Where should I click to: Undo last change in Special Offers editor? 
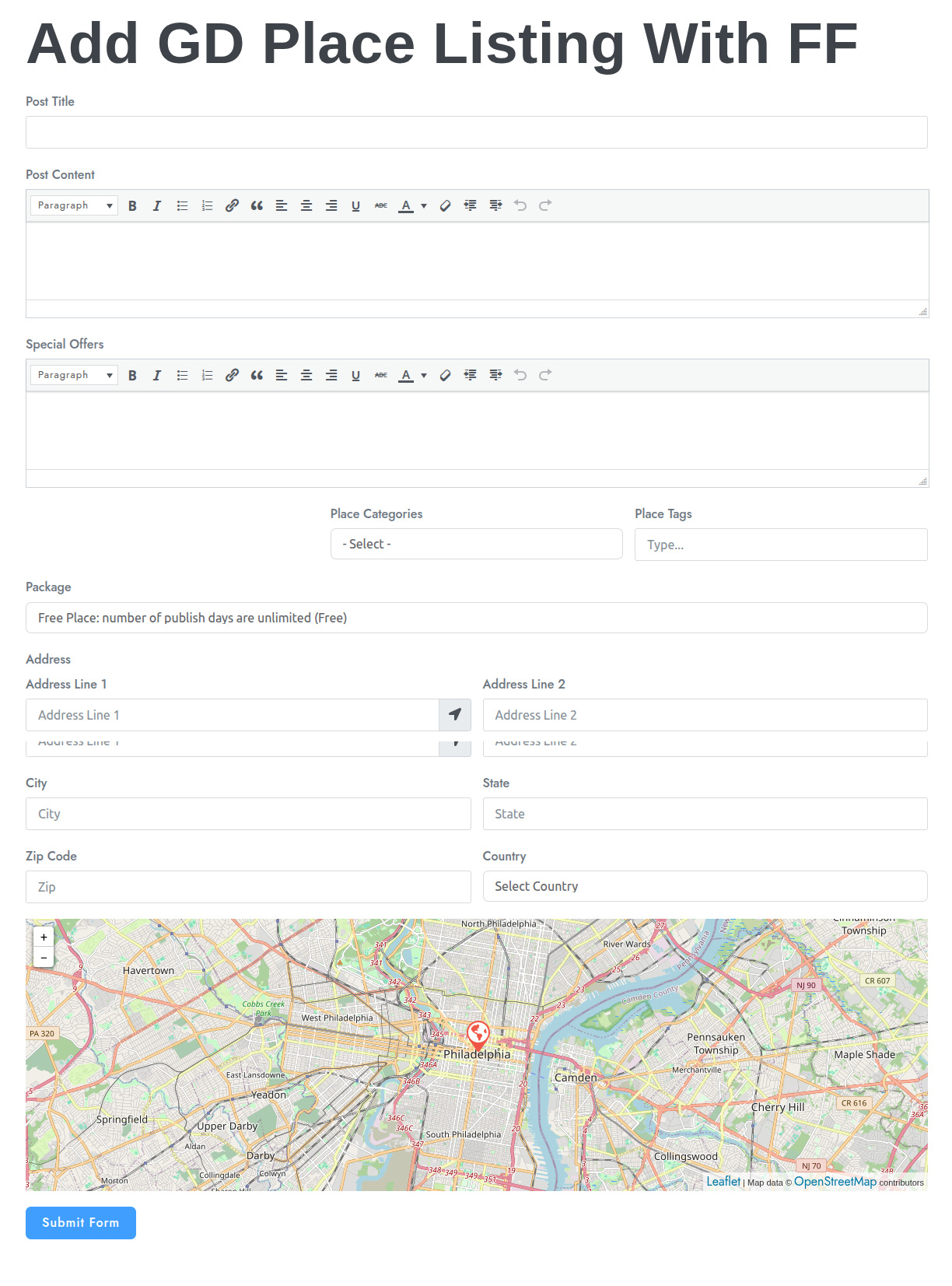[520, 376]
